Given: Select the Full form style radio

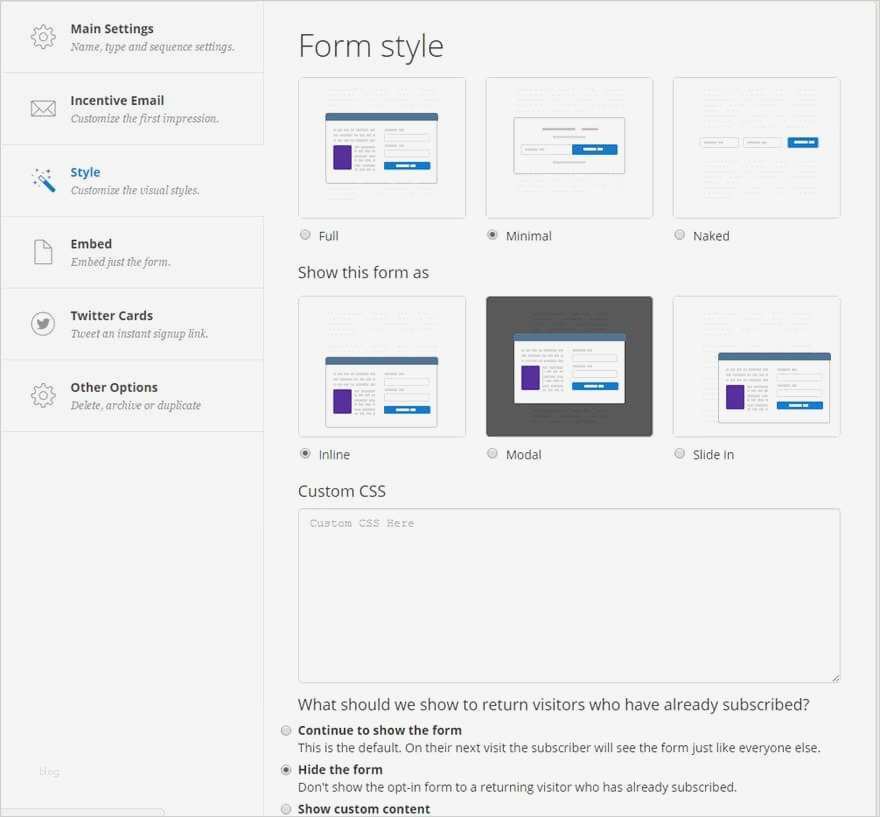Looking at the screenshot, I should [x=305, y=235].
